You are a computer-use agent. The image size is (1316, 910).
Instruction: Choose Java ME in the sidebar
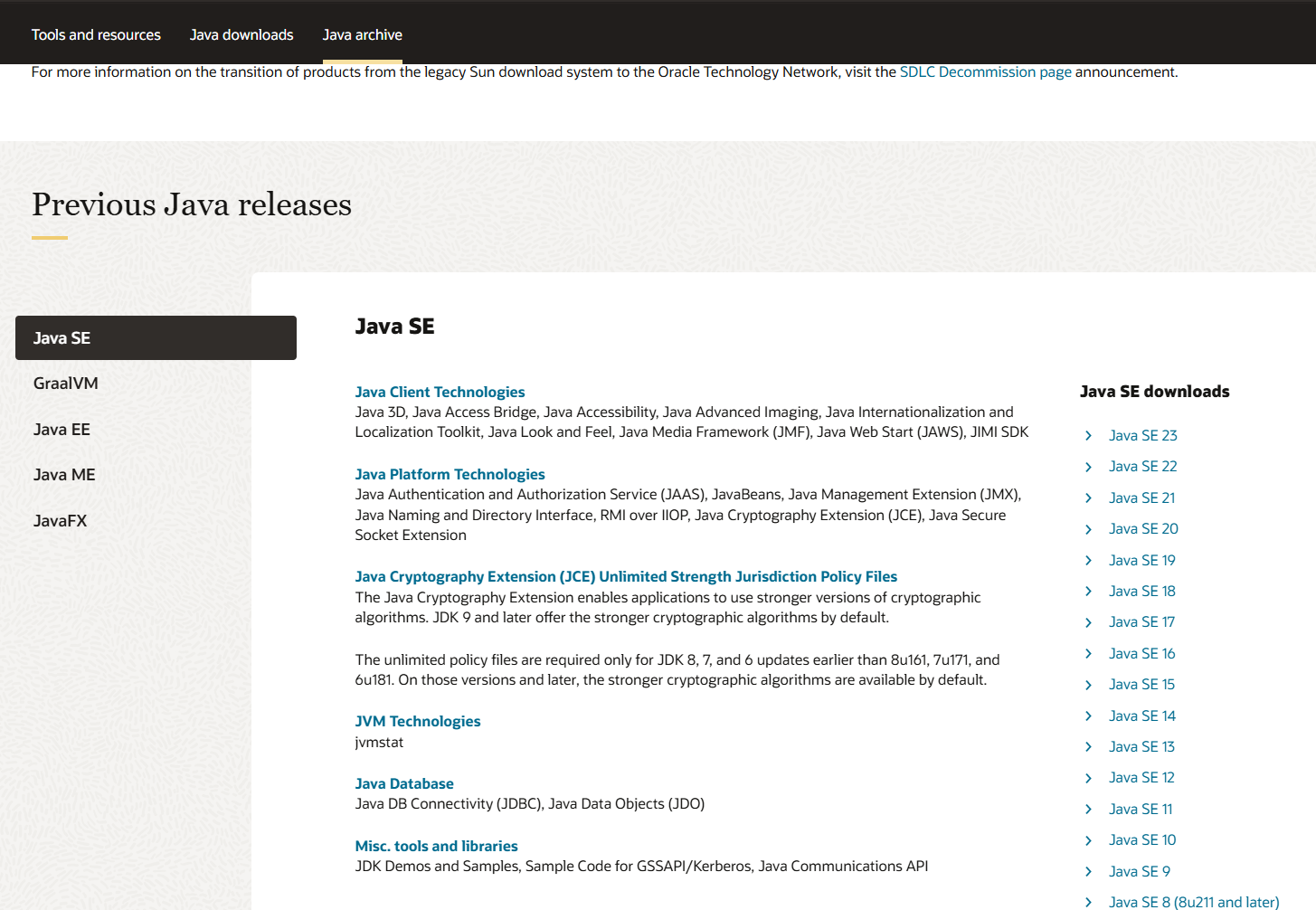point(63,474)
